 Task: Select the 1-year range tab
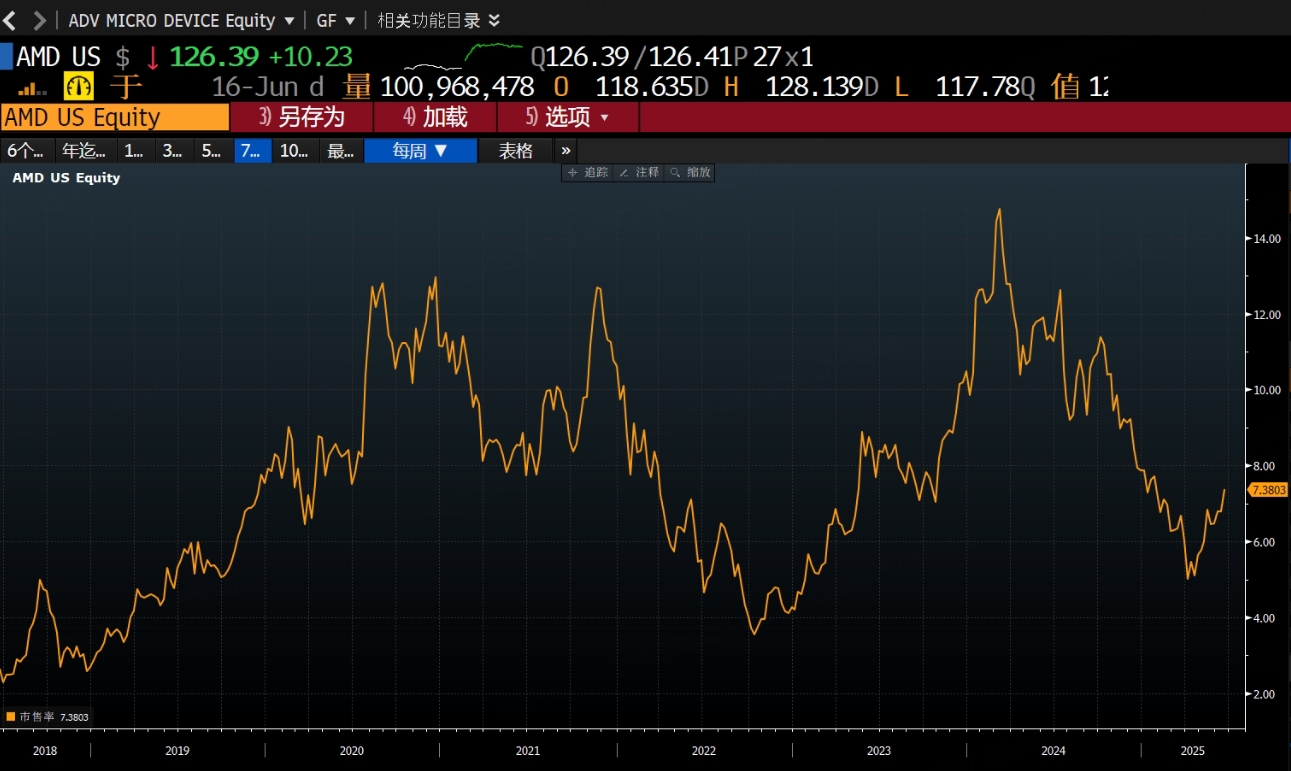click(134, 151)
